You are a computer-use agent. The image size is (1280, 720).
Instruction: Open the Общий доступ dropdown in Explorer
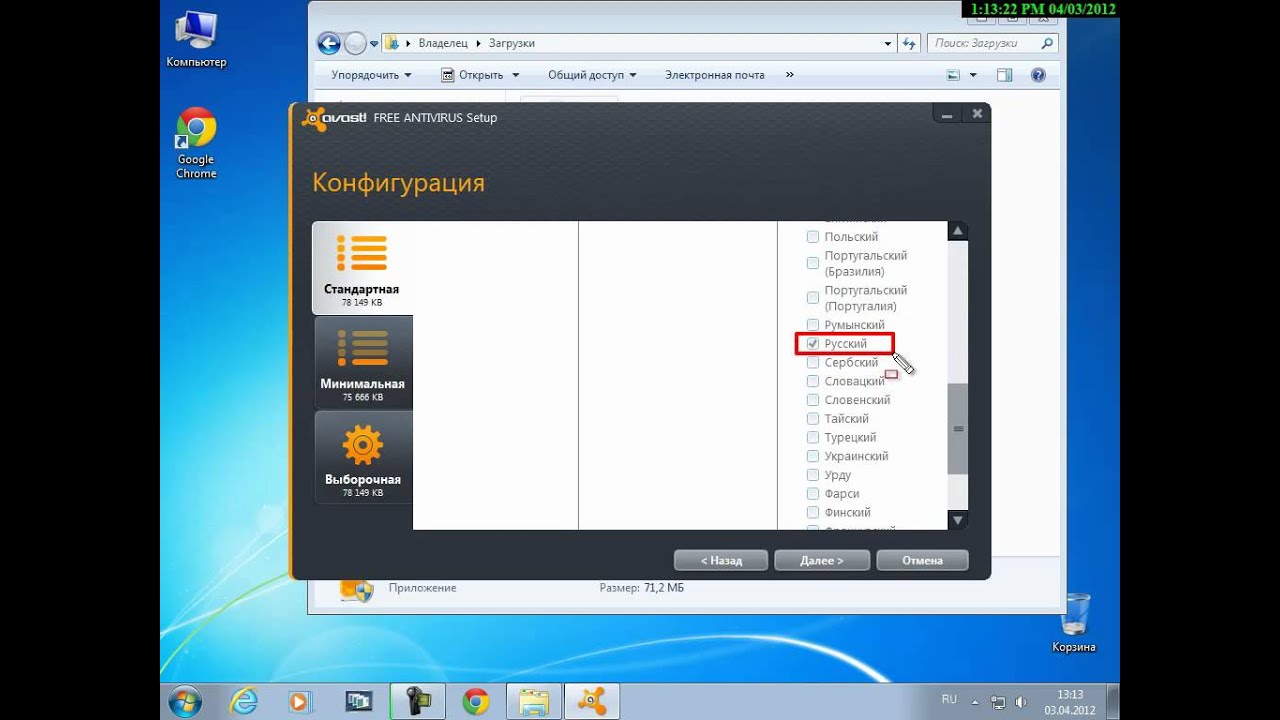point(592,75)
